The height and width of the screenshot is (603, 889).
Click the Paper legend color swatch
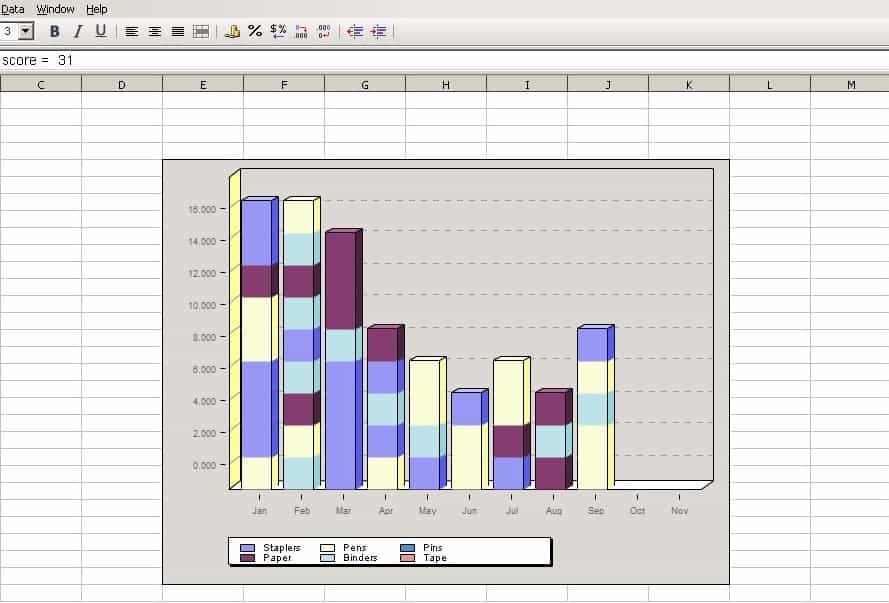tap(248, 558)
